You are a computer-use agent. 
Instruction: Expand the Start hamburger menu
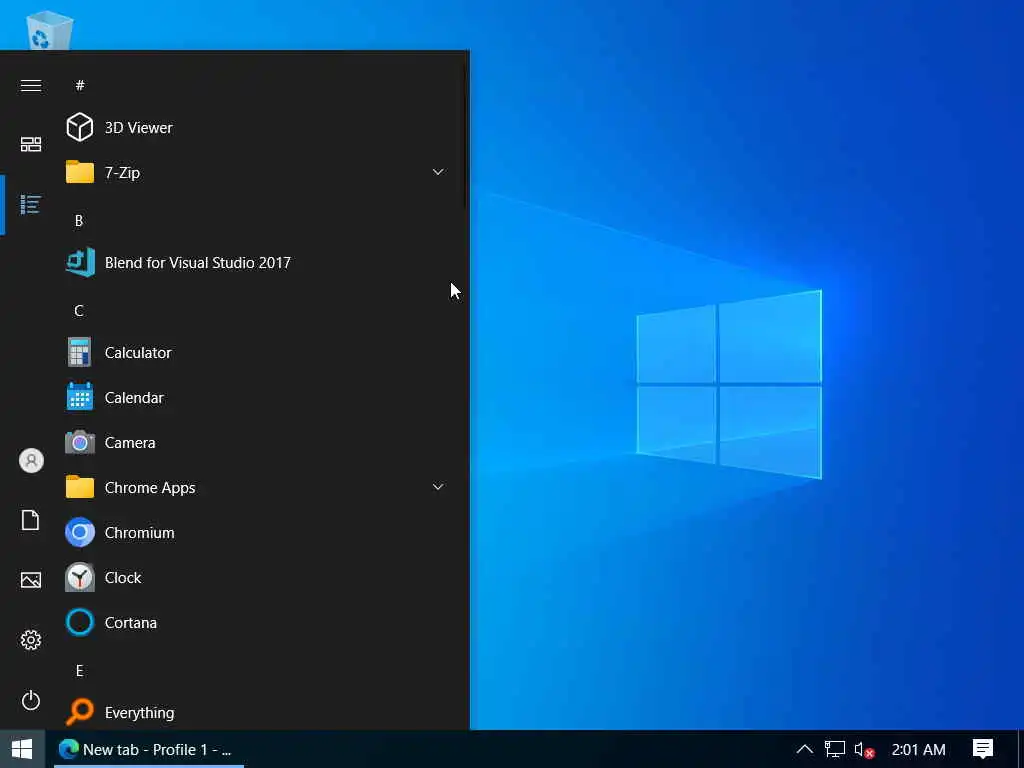tap(31, 86)
